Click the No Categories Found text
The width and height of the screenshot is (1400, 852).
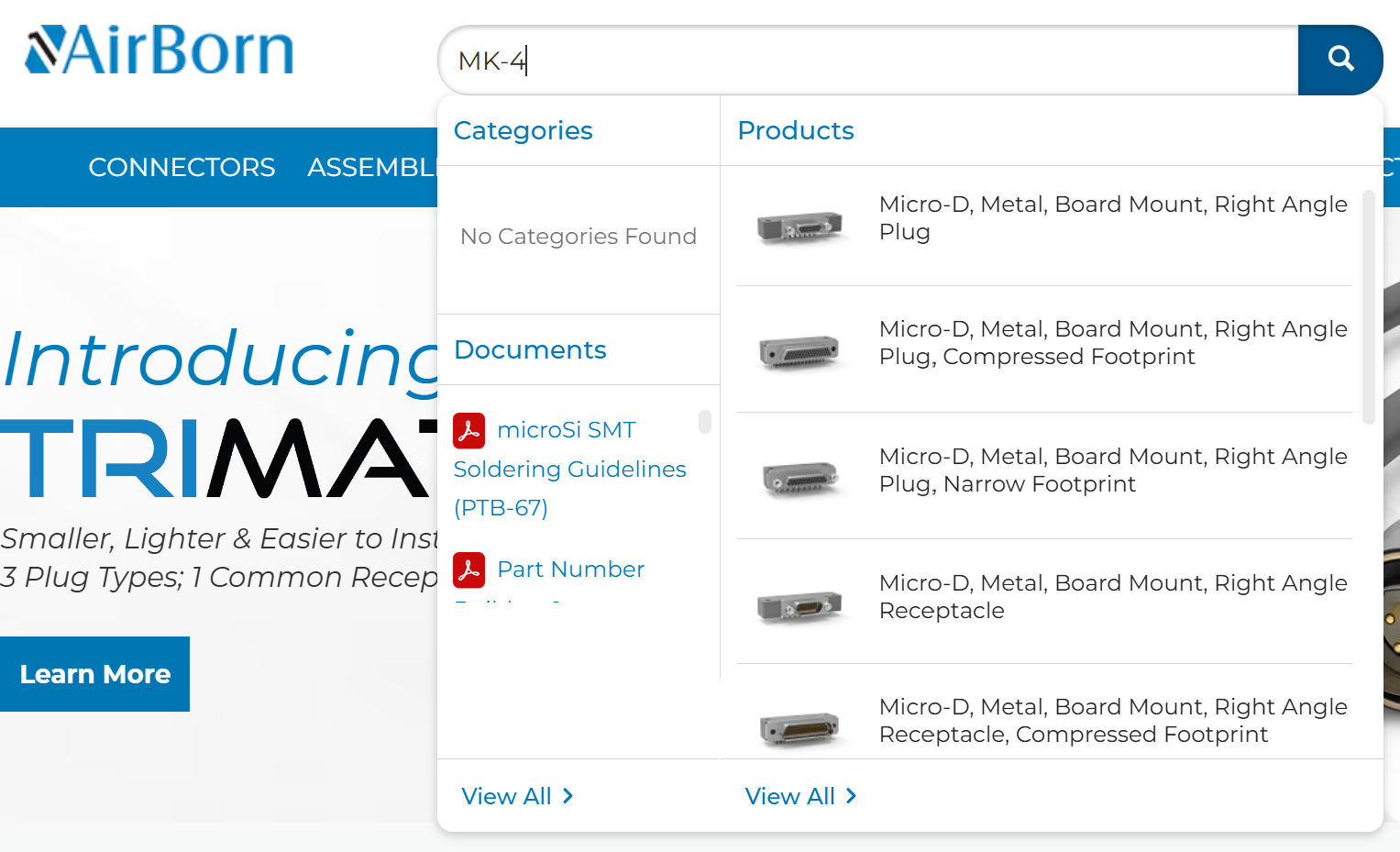click(579, 237)
